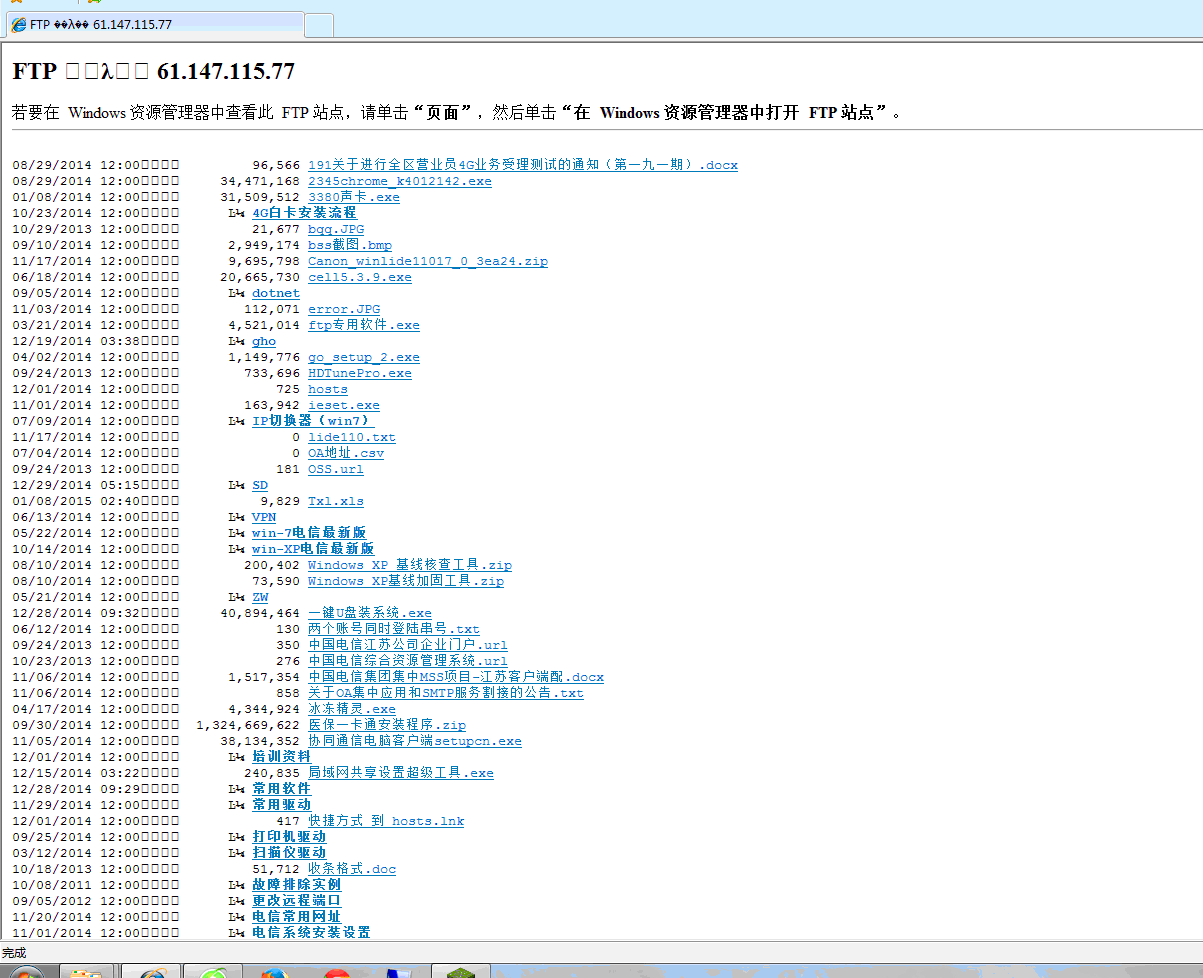Screen dimensions: 1203x978
Task: Download HDTunePro.exe
Action: [x=360, y=373]
